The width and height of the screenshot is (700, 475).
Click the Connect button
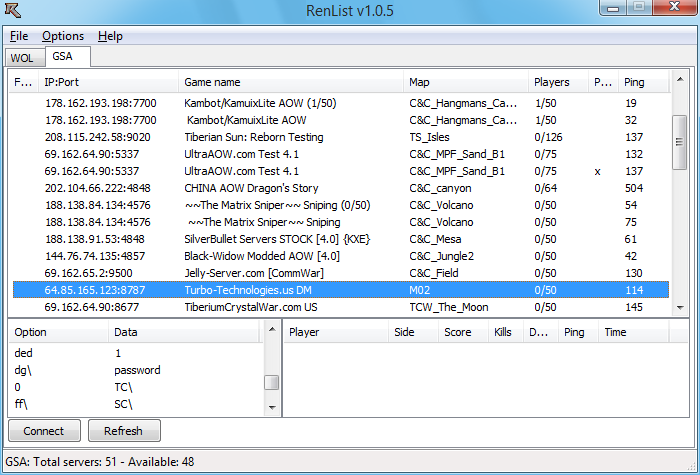(x=44, y=431)
